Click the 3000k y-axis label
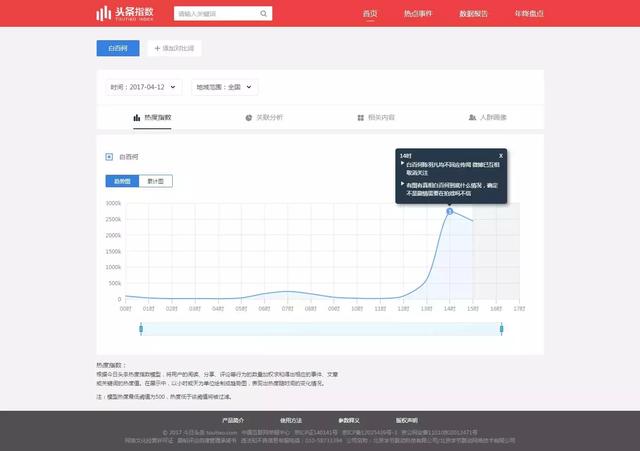Screen dimensions: 640x451 click(113, 203)
